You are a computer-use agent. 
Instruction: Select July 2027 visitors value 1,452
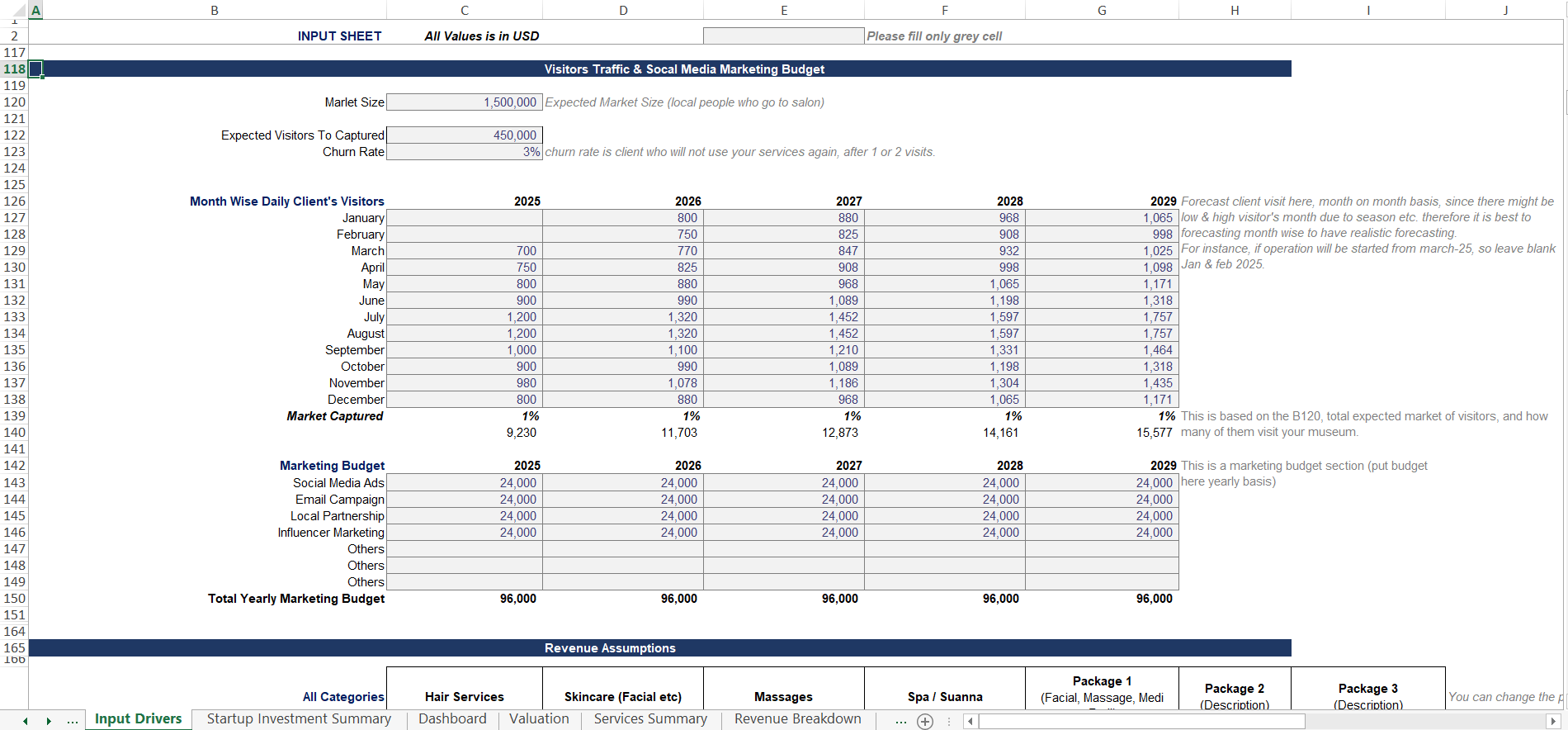784,317
